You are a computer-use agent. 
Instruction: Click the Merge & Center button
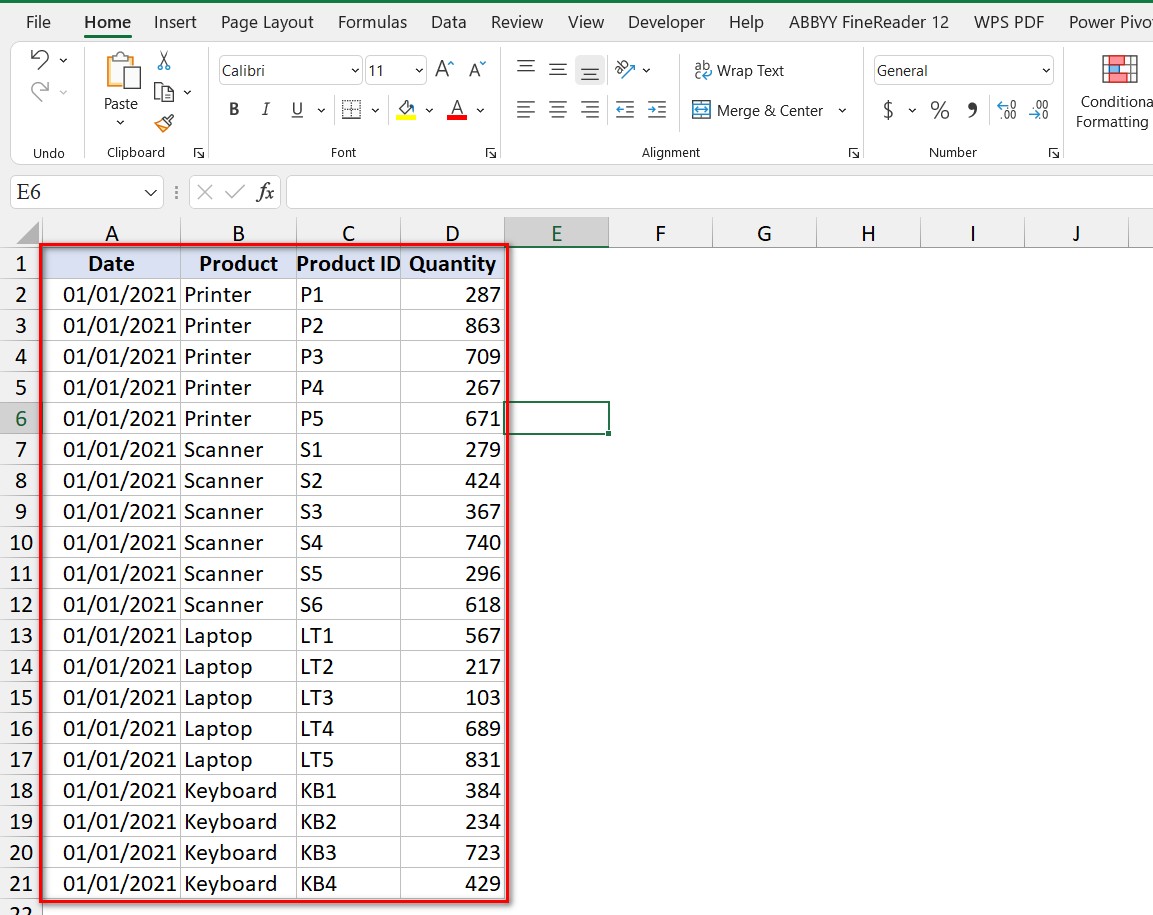[x=759, y=111]
